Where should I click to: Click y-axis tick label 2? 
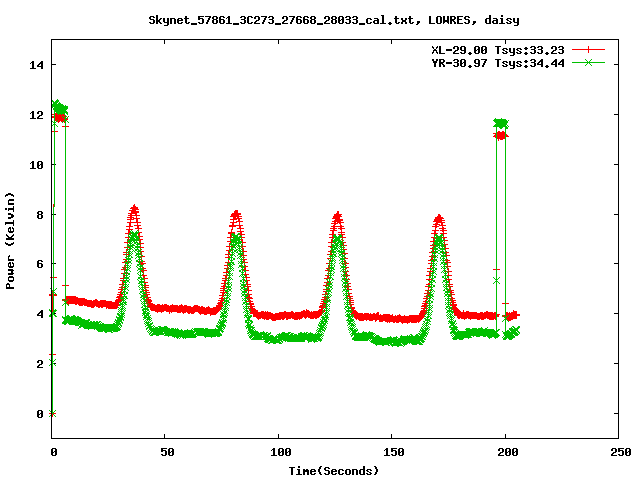(x=40, y=364)
